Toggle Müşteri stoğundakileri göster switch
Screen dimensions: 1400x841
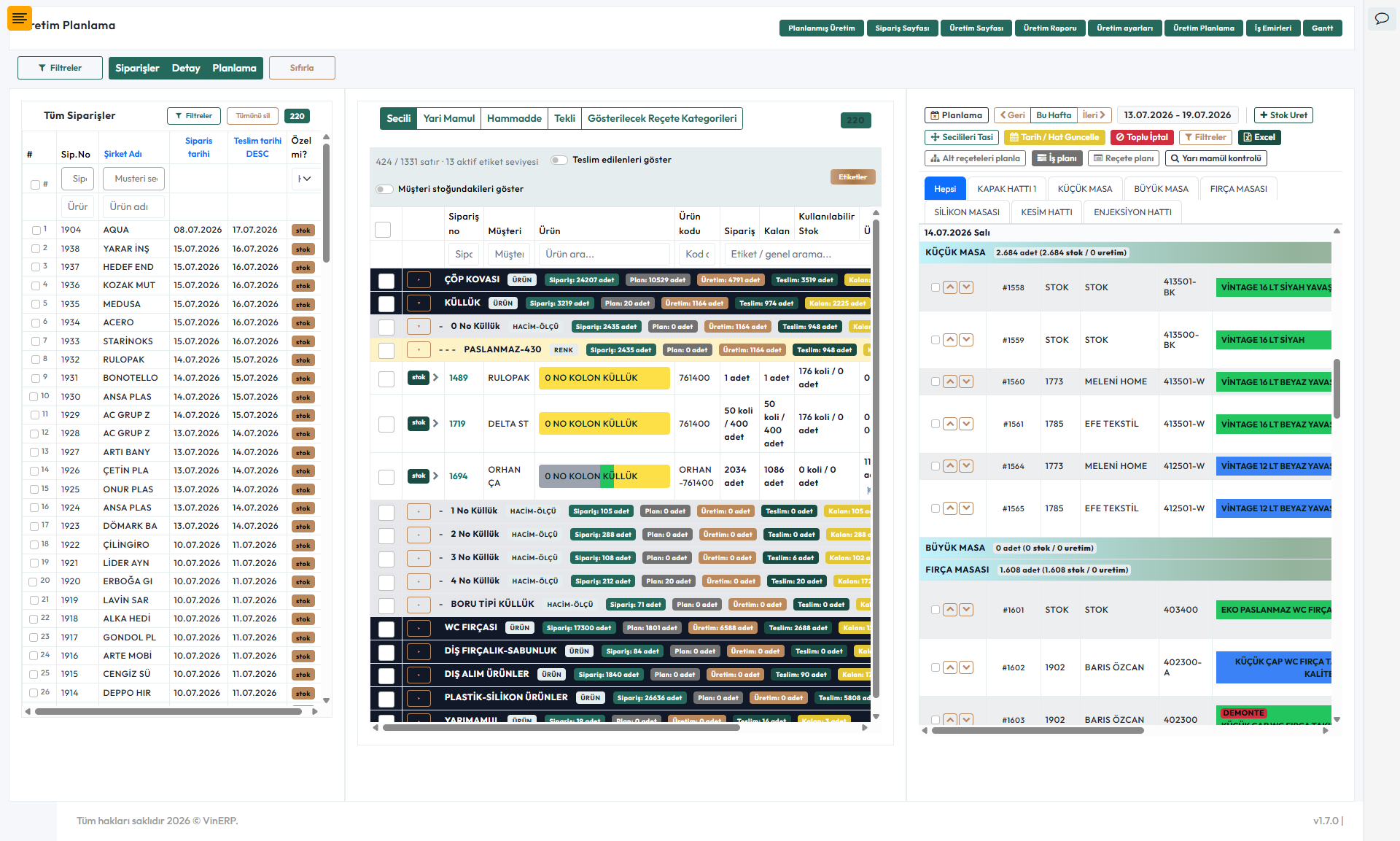pyautogui.click(x=384, y=190)
